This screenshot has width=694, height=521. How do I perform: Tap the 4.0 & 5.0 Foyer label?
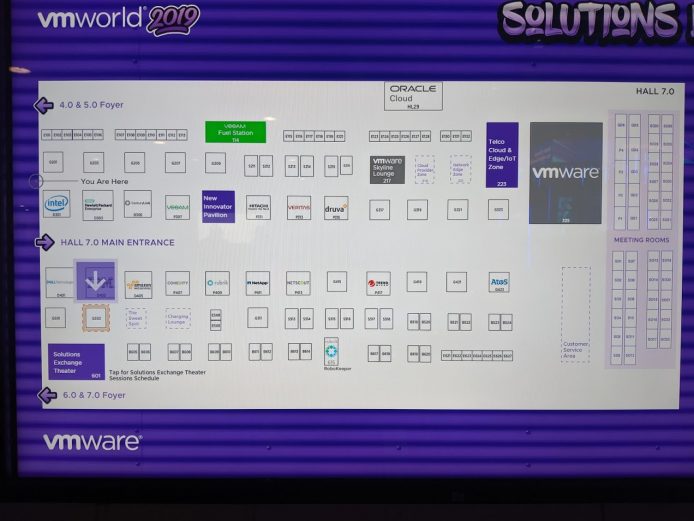coord(92,105)
